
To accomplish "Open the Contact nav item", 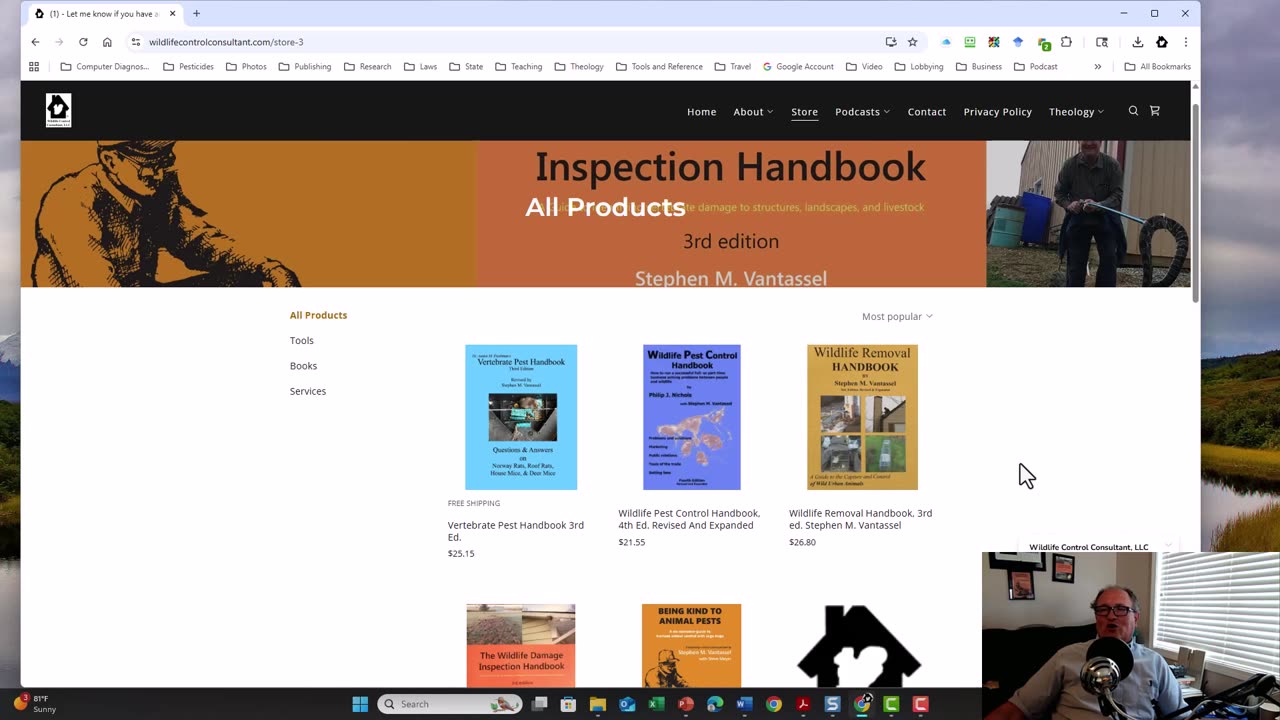I will (x=927, y=112).
